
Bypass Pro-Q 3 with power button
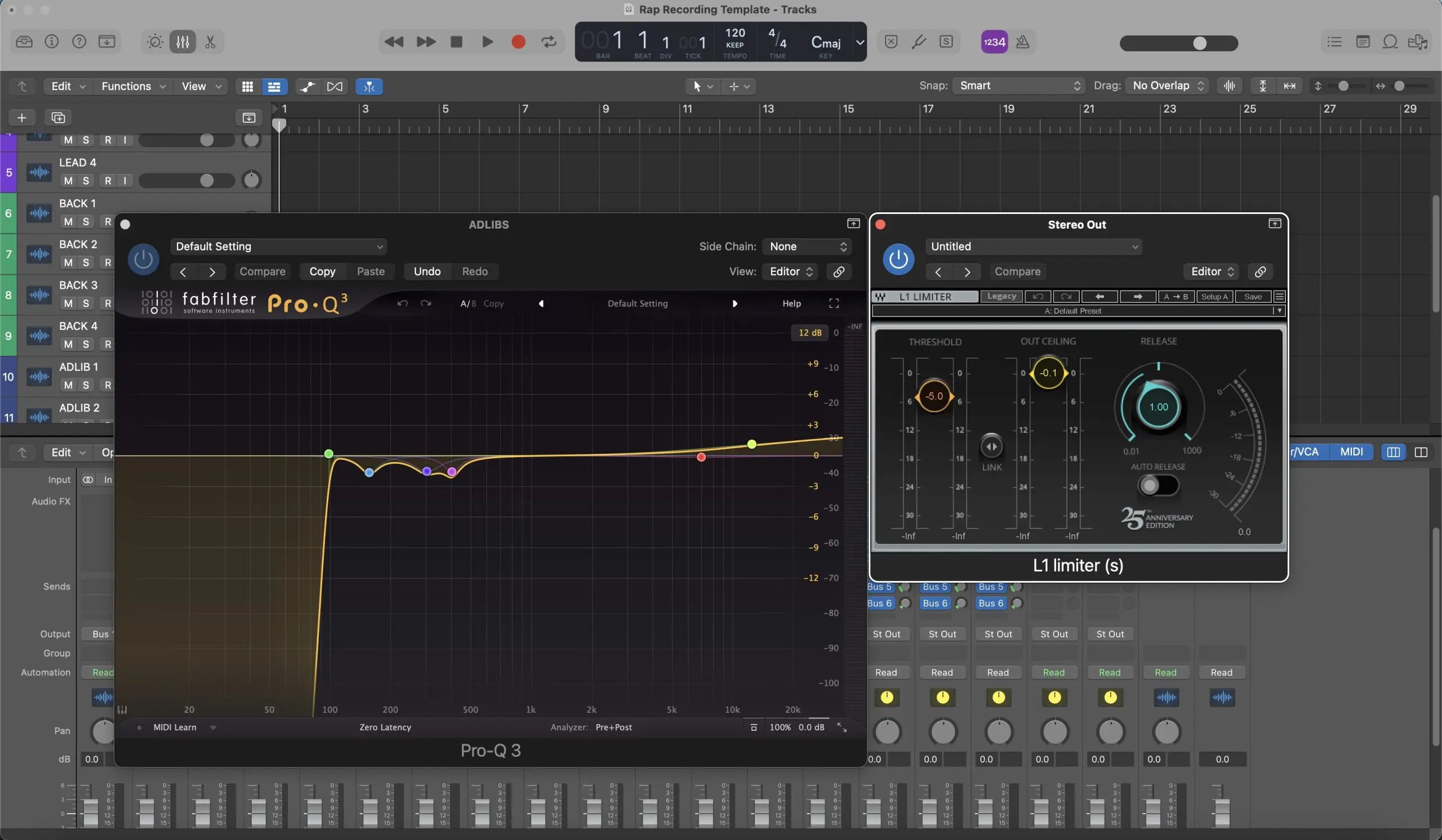(x=143, y=259)
